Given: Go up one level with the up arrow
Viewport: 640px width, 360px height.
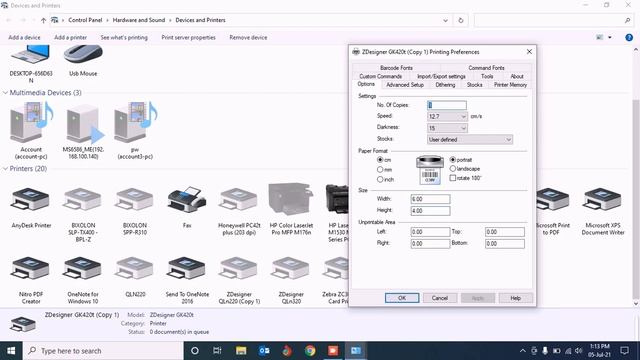Looking at the screenshot, I should click(43, 20).
